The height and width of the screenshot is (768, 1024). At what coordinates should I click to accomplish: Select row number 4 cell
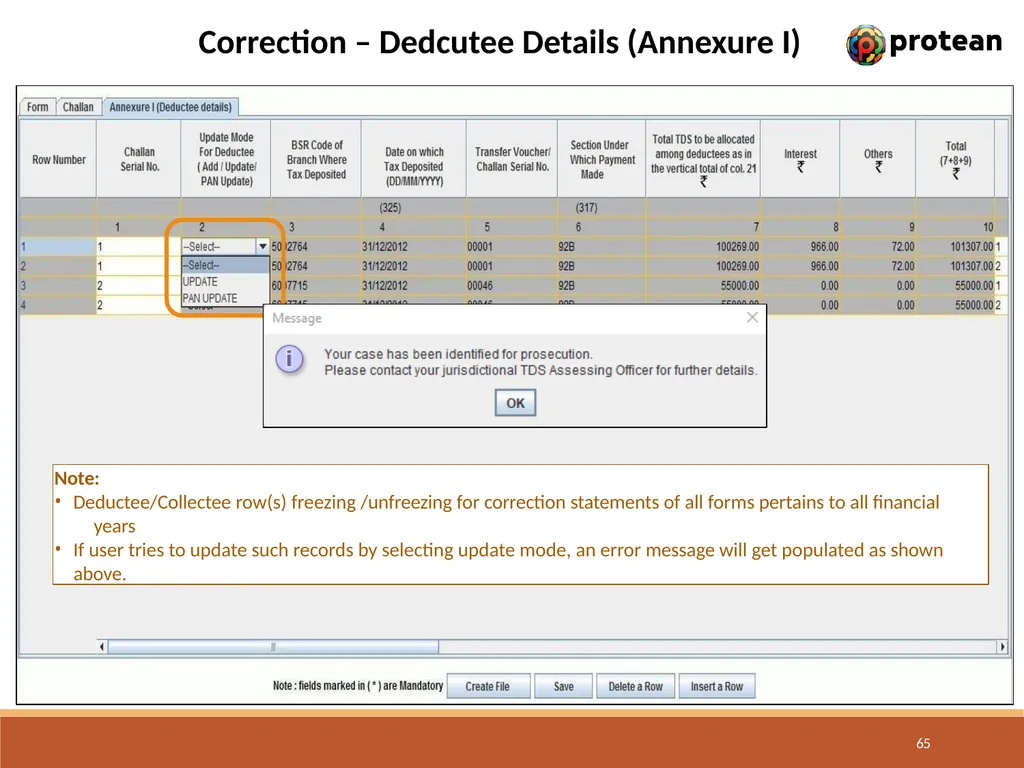58,305
